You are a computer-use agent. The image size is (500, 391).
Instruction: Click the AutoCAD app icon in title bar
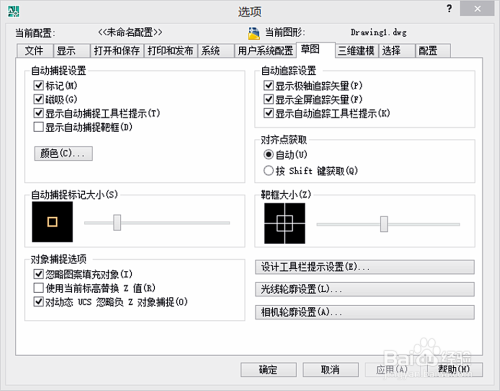tap(14, 11)
